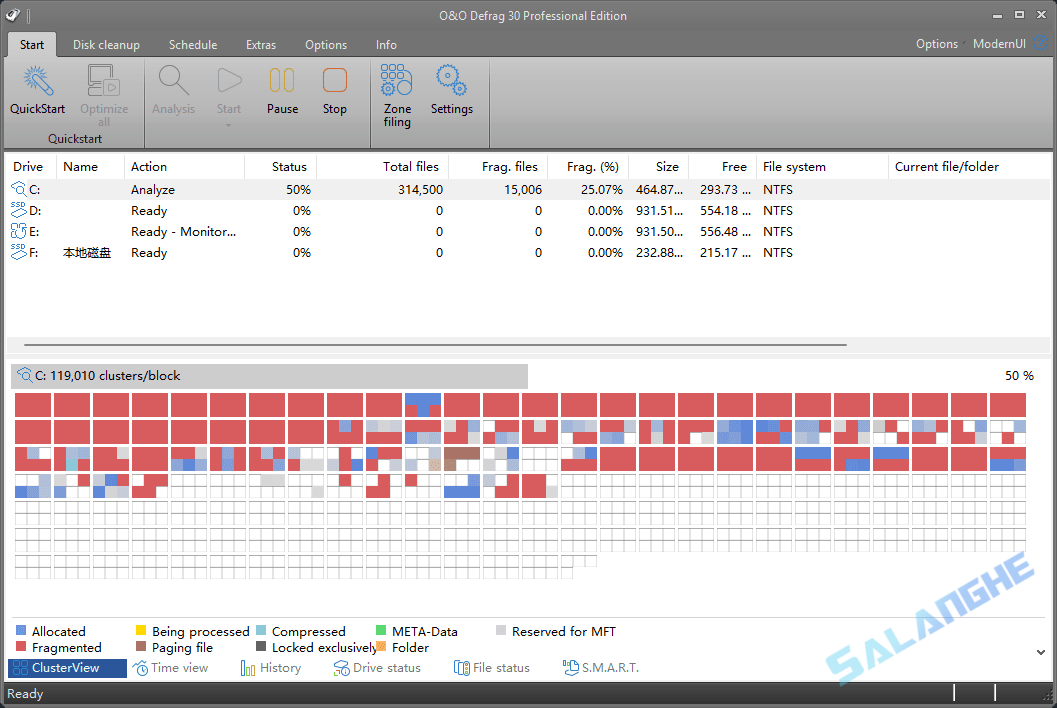Switch to Time view
The image size is (1057, 708).
[174, 667]
